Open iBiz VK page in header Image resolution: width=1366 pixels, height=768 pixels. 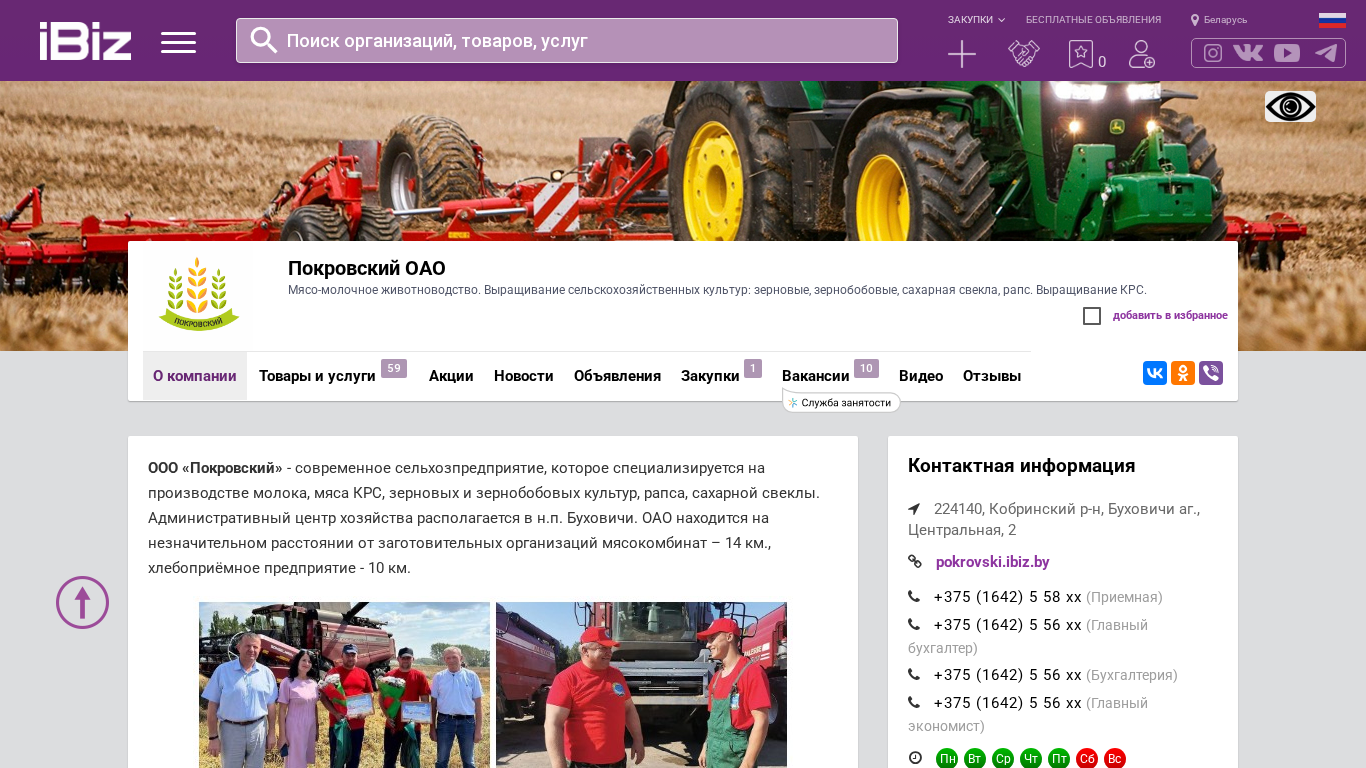click(x=1248, y=53)
